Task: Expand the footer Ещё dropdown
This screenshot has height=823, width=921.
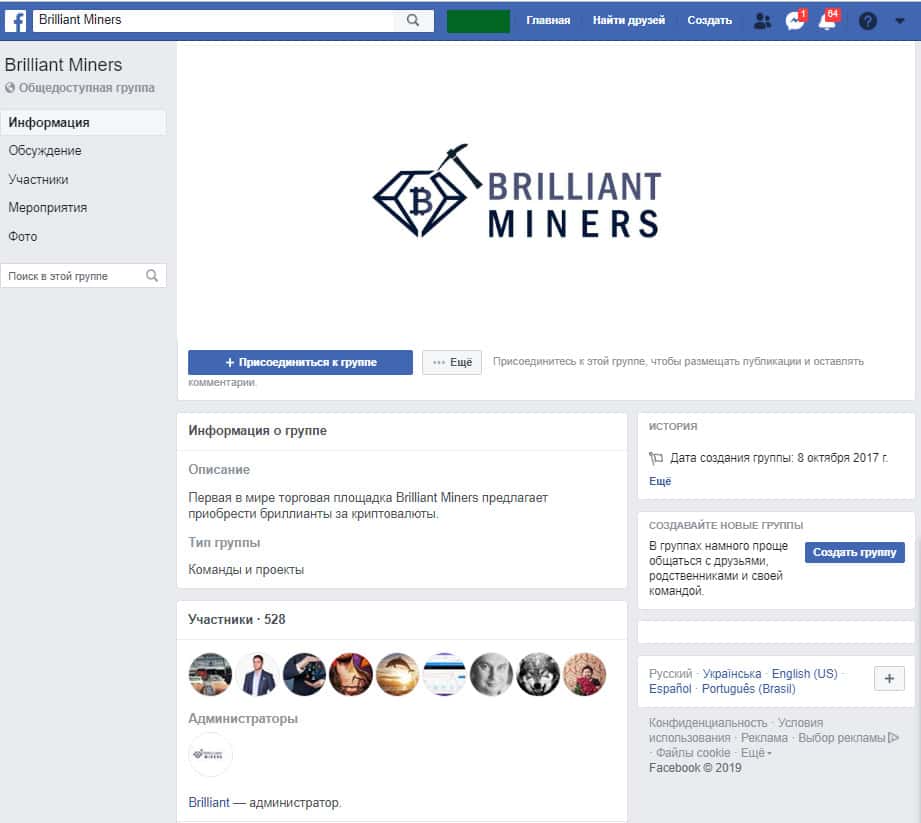Action: [756, 753]
